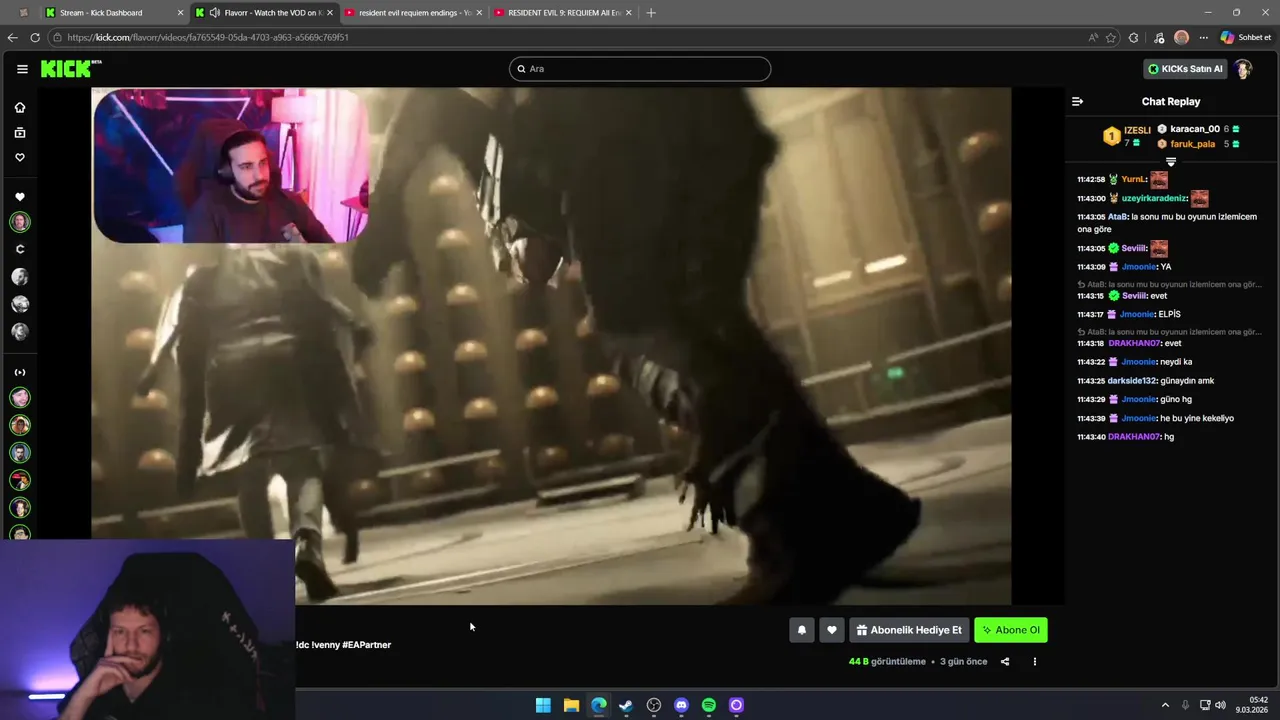This screenshot has width=1280, height=720.
Task: Click the live broadcast icon in the sidebar
Action: pyautogui.click(x=20, y=372)
